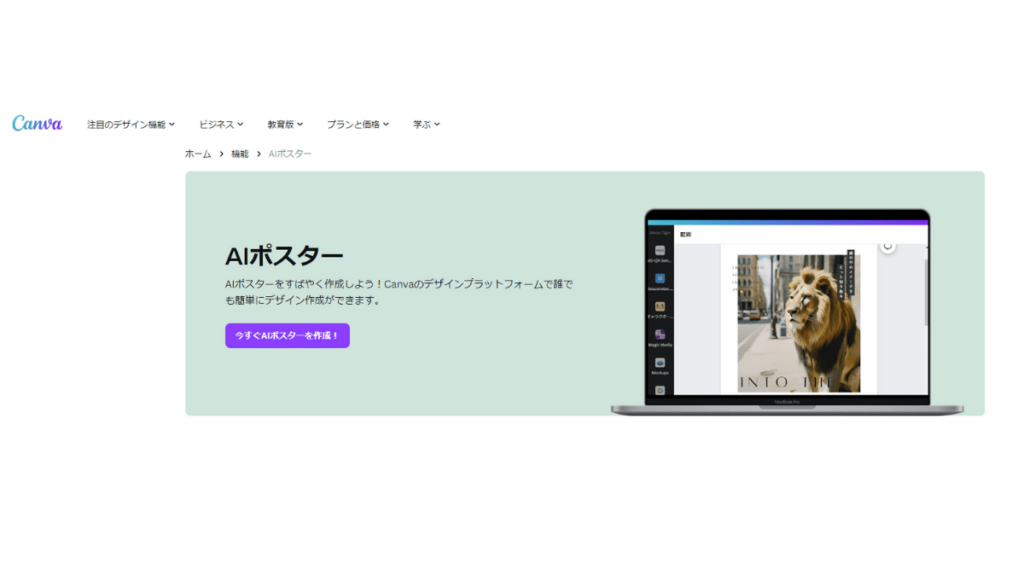
Task: Click the yellow third sidebar app icon
Action: [x=660, y=307]
